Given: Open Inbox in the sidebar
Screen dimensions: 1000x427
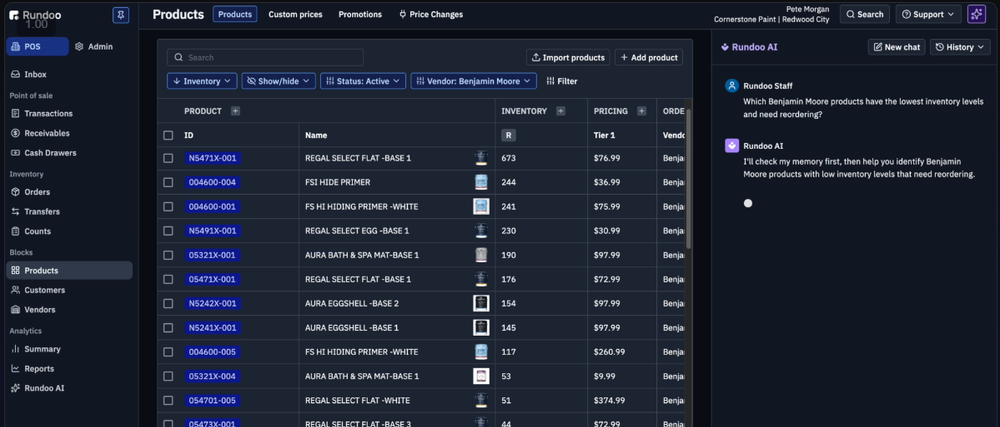Looking at the screenshot, I should pos(35,74).
